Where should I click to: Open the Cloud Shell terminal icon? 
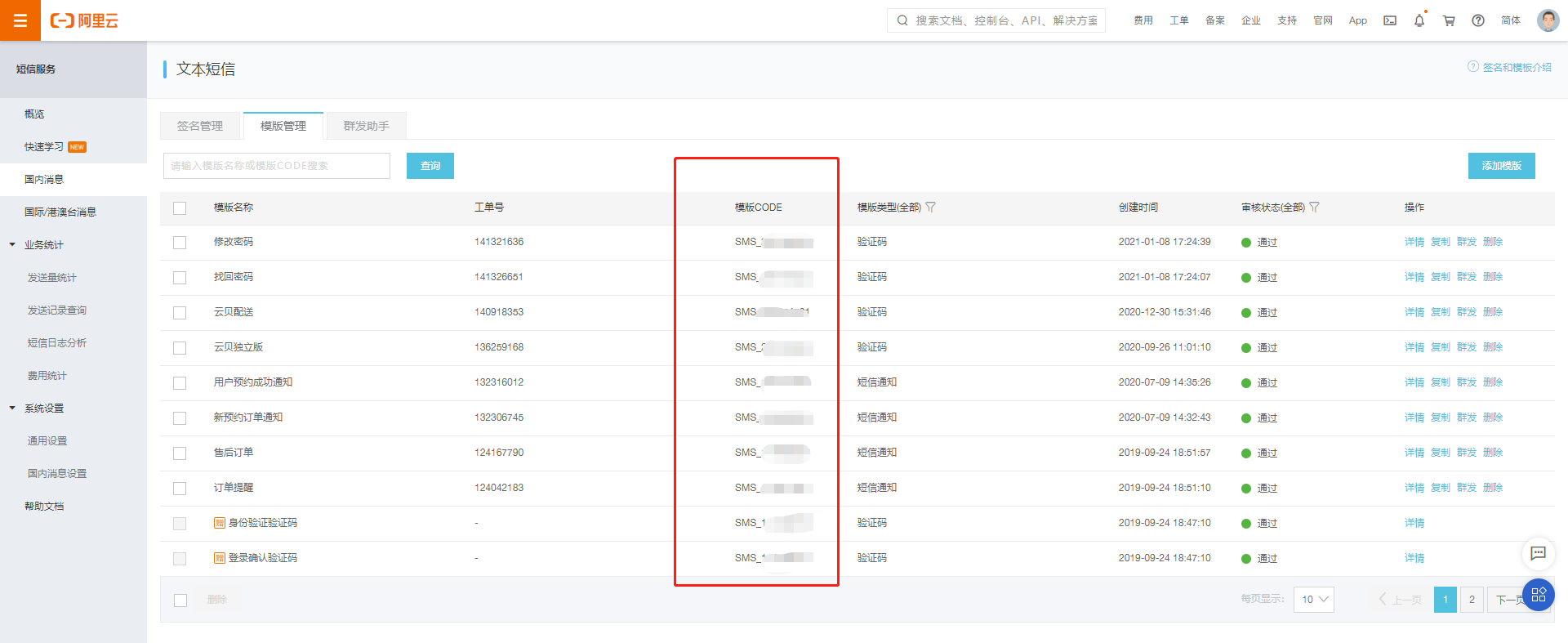1389,20
